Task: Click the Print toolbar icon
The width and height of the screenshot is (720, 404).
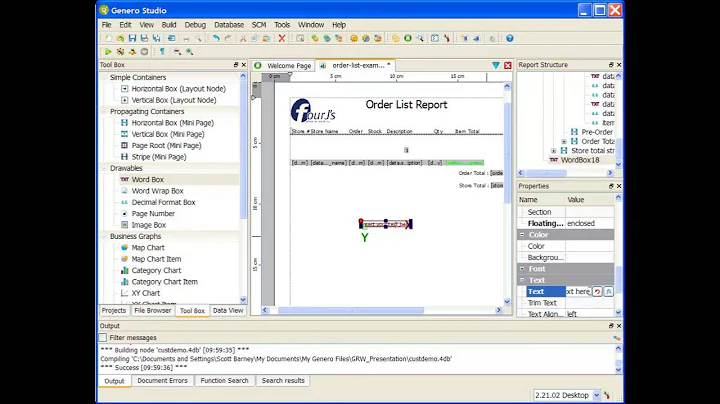Action: click(x=186, y=39)
